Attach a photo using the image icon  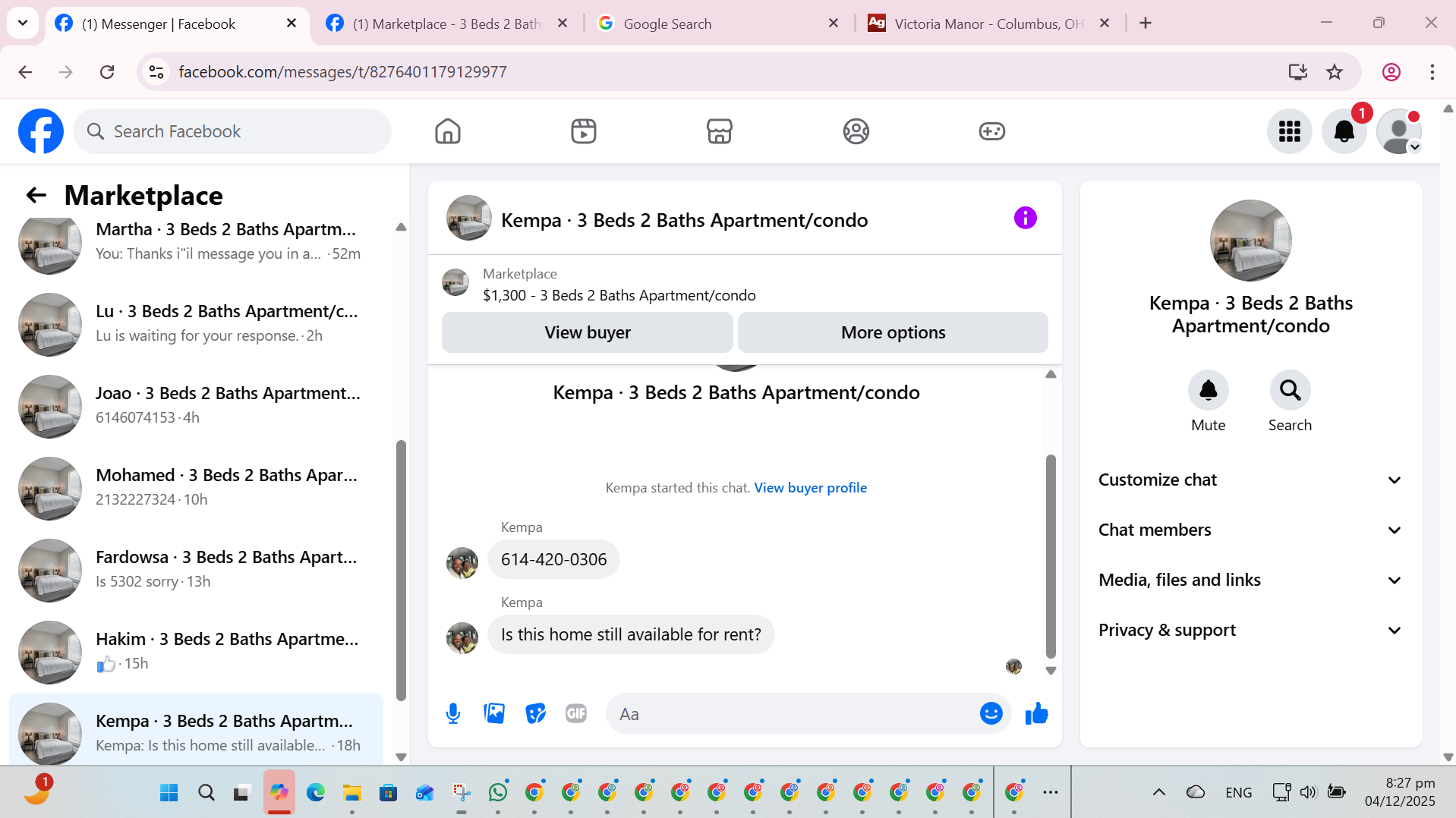494,713
